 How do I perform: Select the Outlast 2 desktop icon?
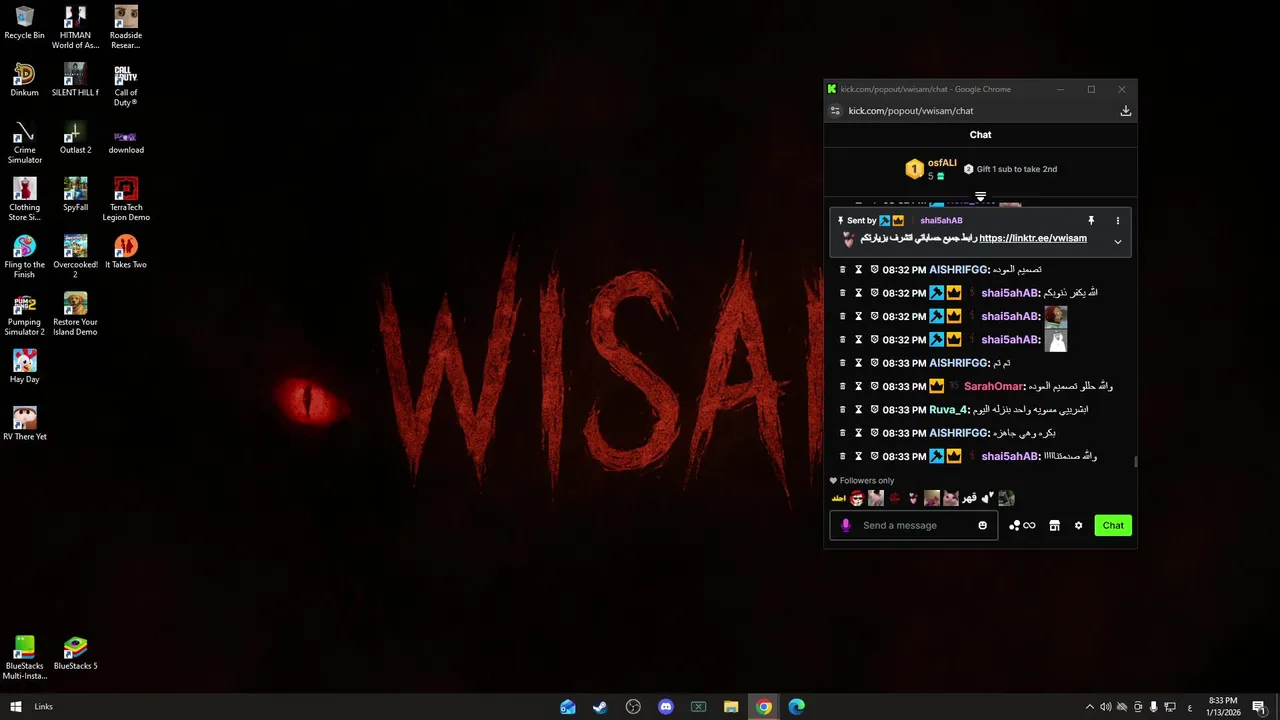(75, 138)
